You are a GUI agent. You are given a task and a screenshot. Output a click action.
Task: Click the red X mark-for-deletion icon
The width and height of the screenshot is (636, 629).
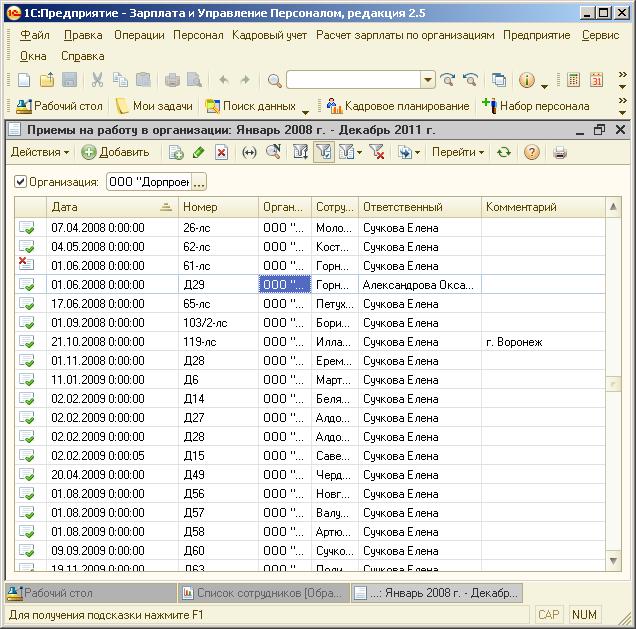click(x=221, y=152)
